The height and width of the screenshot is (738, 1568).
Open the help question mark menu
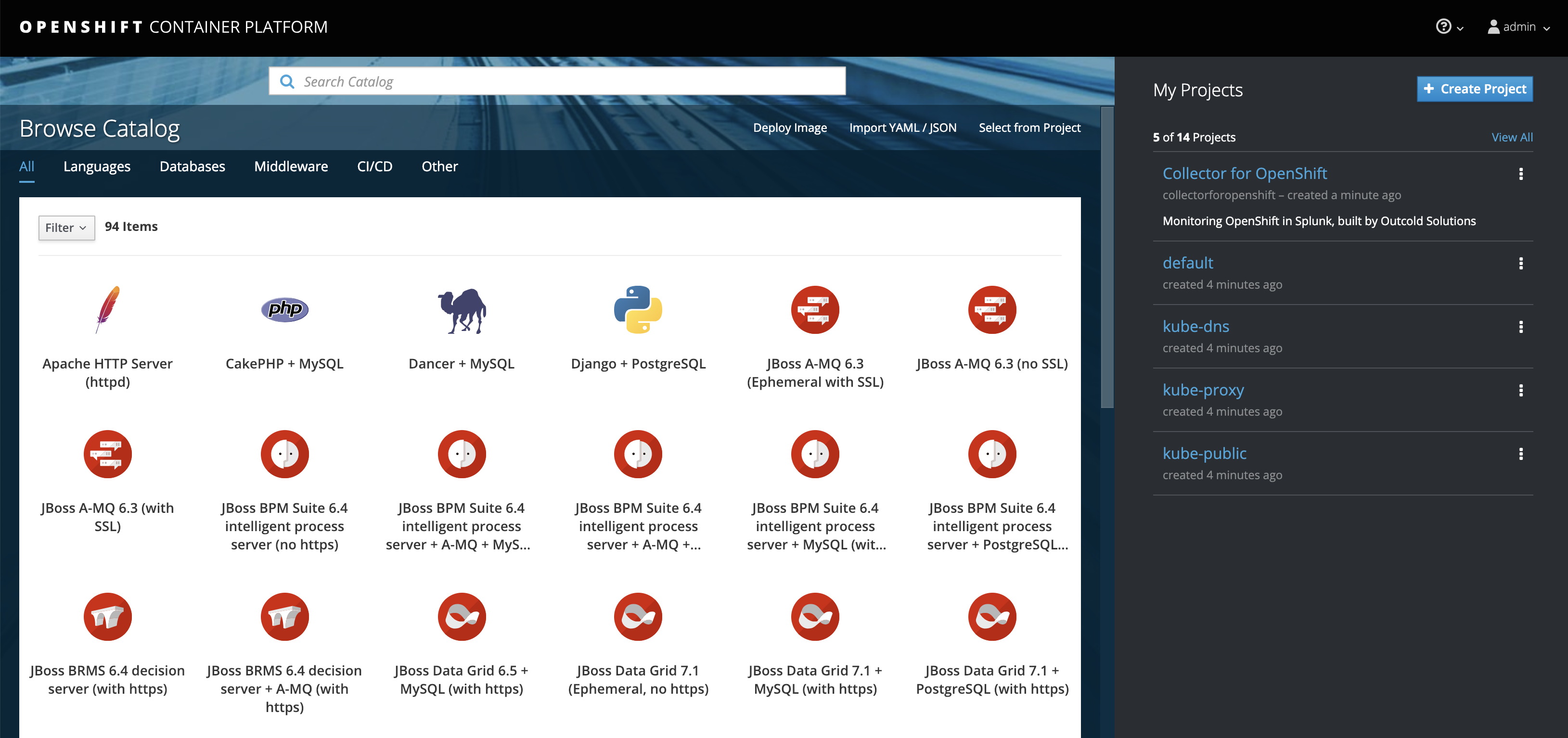coord(1449,27)
